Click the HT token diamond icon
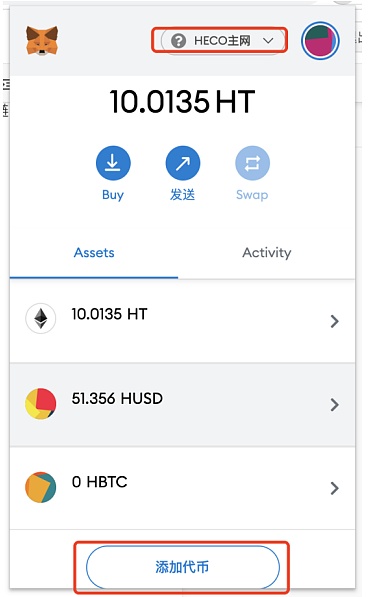369x597 pixels. pos(41,318)
